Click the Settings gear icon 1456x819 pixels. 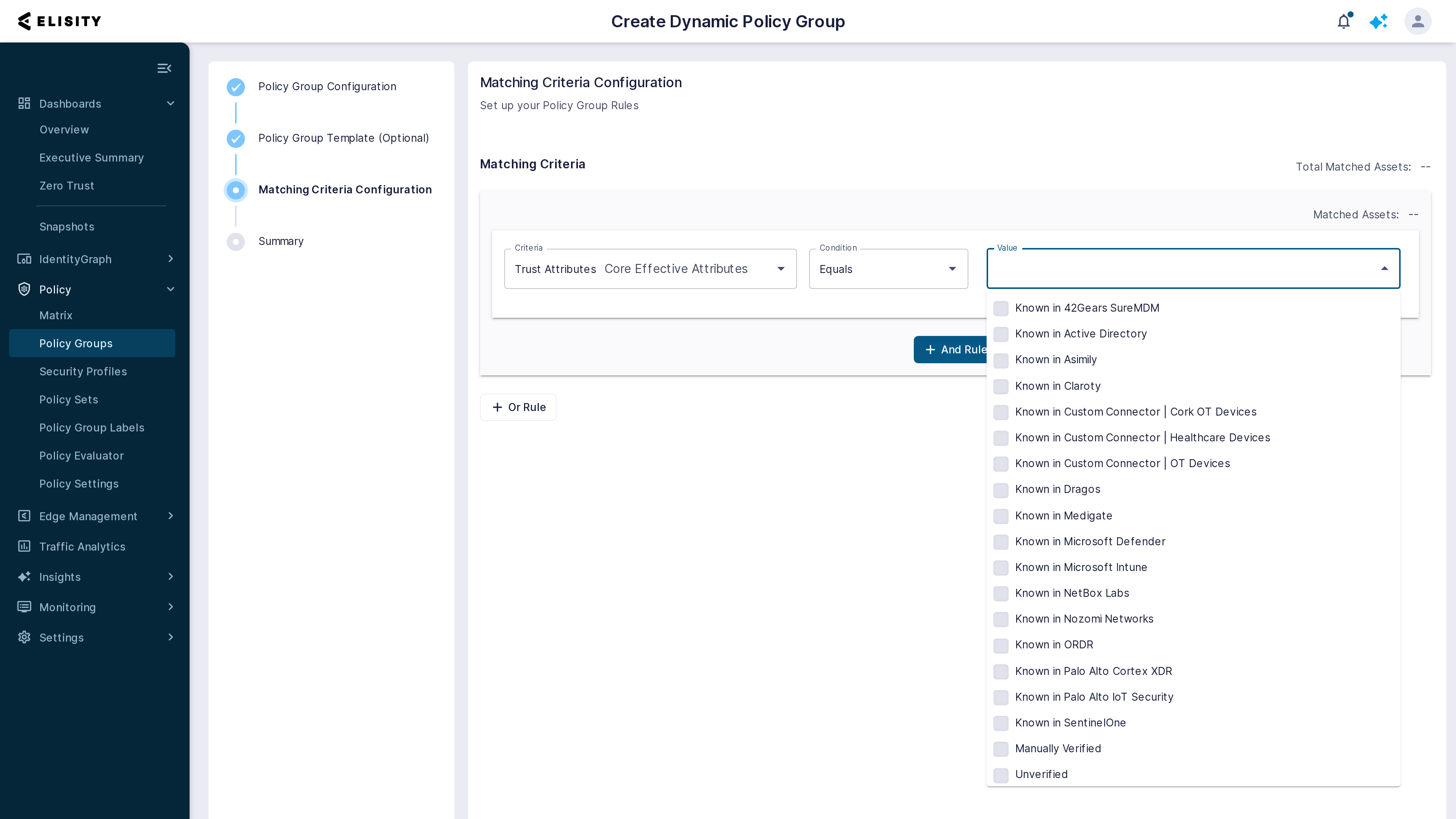point(24,637)
